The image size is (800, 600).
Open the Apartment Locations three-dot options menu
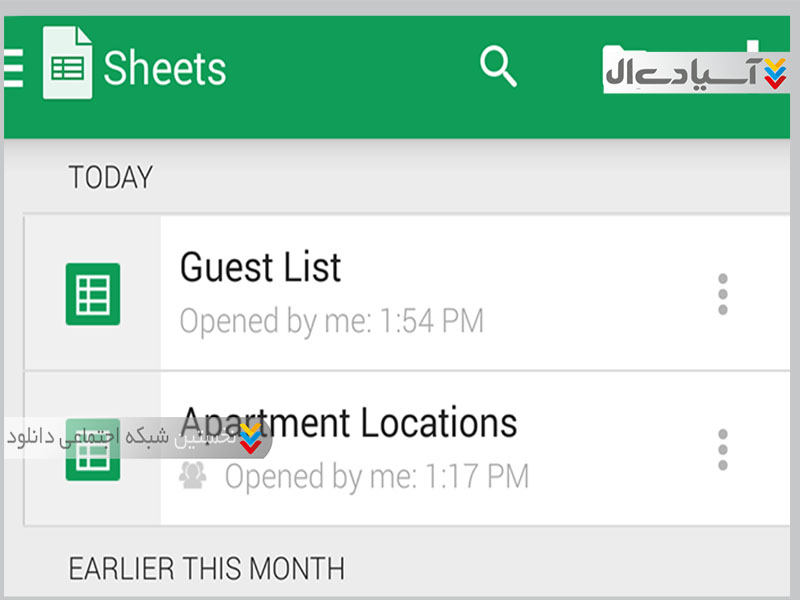(722, 450)
